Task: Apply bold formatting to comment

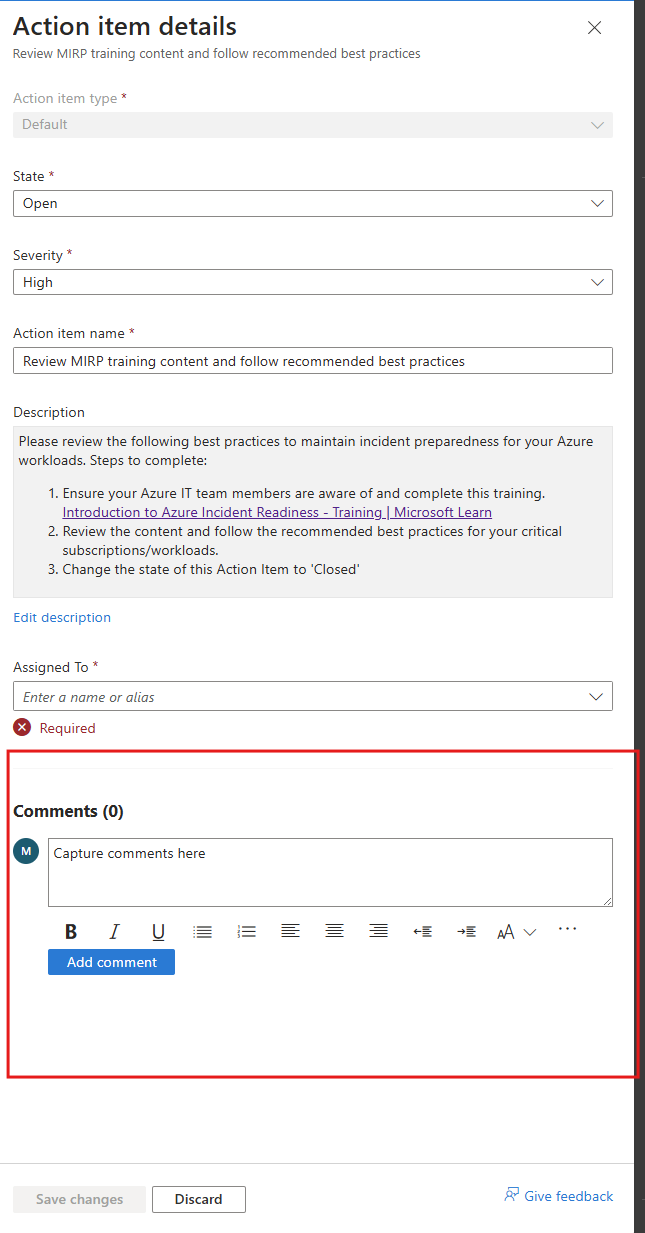Action: click(71, 931)
